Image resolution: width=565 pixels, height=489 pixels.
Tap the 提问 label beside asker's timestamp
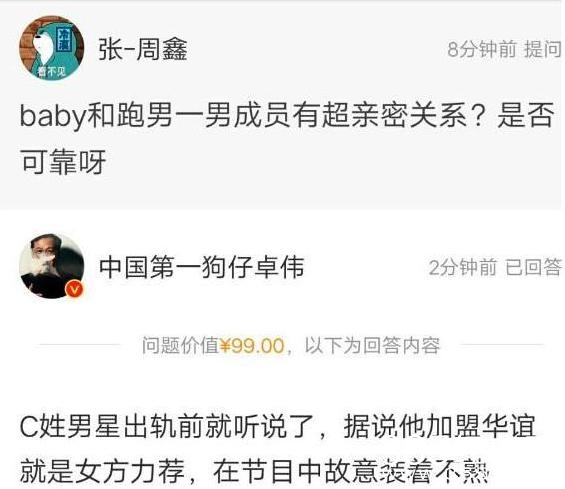coord(543,49)
